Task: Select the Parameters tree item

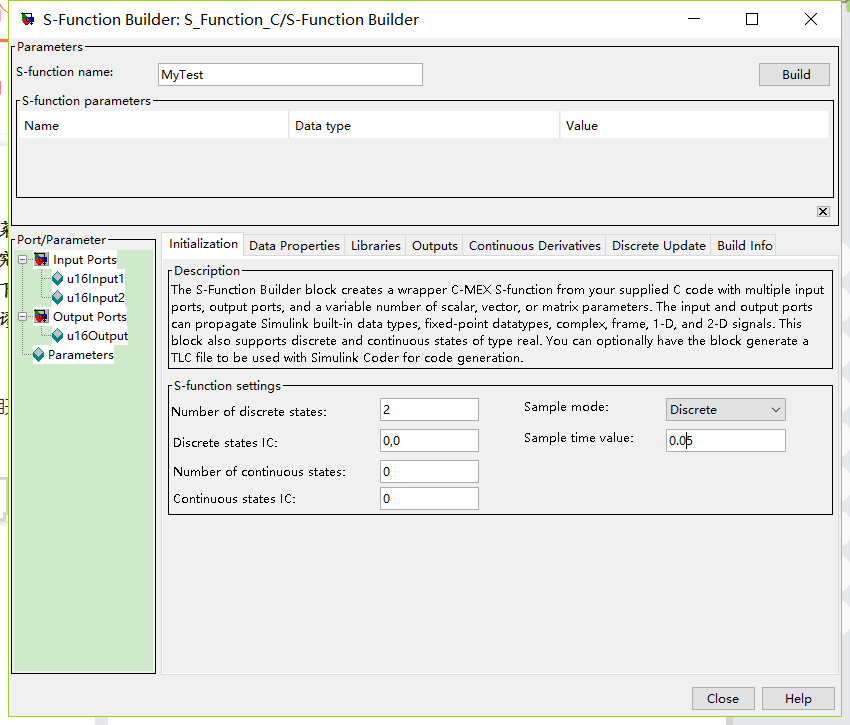Action: [x=81, y=355]
